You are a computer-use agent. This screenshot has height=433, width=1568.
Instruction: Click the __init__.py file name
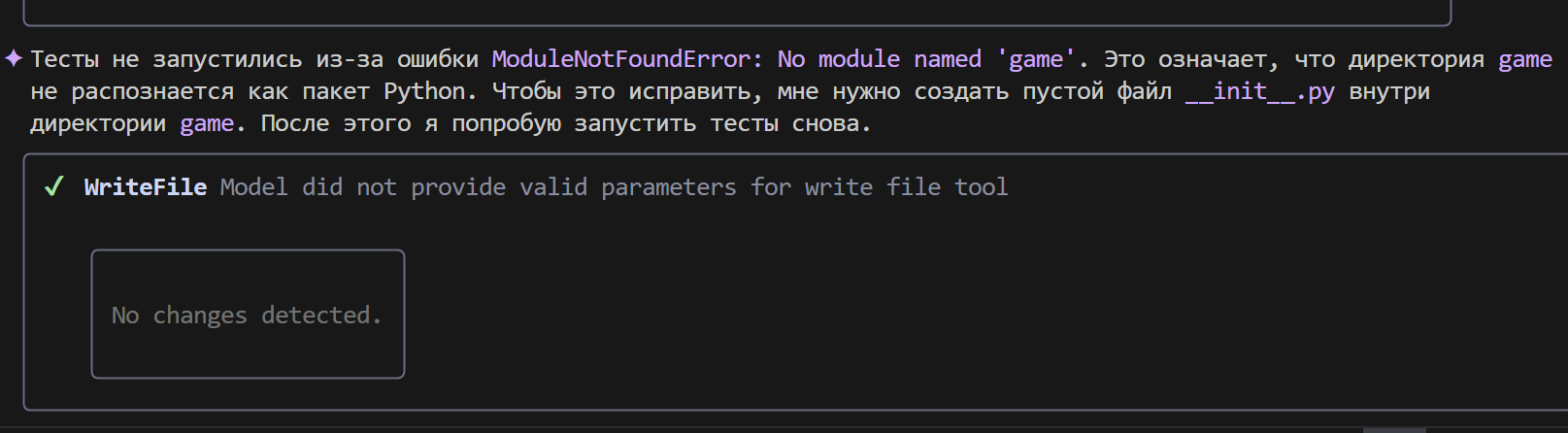(x=1259, y=91)
